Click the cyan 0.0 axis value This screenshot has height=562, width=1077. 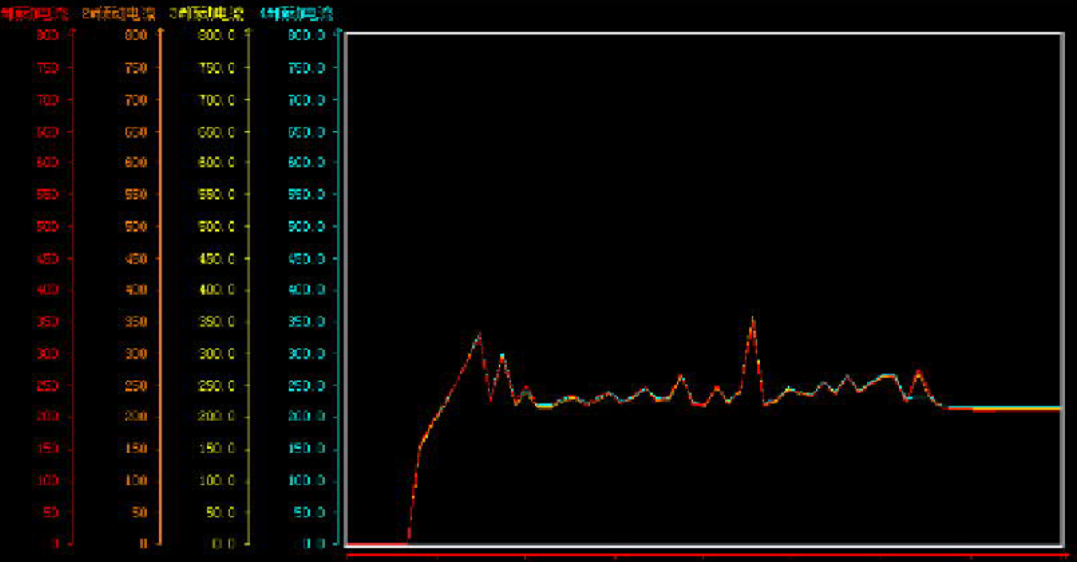click(x=315, y=543)
